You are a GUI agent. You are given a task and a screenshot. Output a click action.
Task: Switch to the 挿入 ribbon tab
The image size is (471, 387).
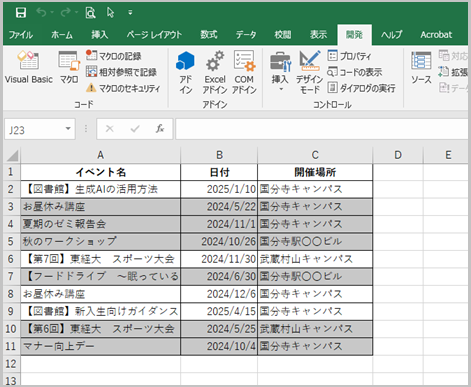pos(100,35)
